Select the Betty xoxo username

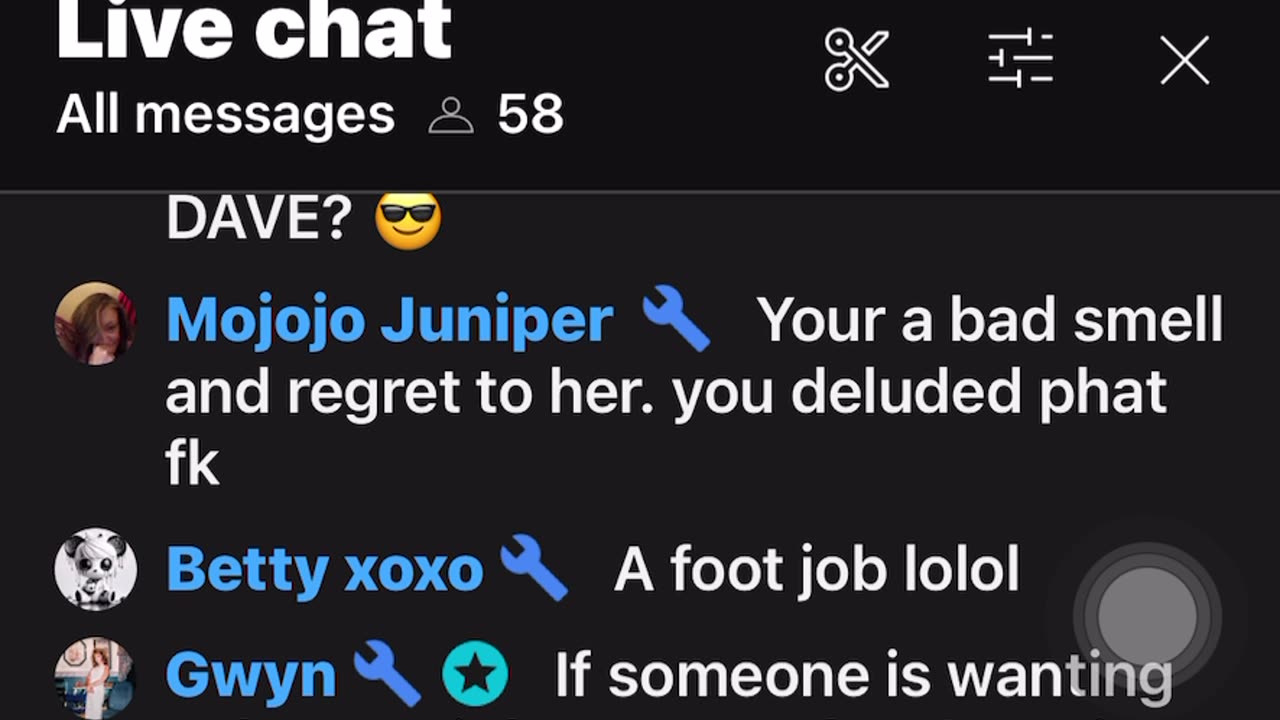(325, 569)
